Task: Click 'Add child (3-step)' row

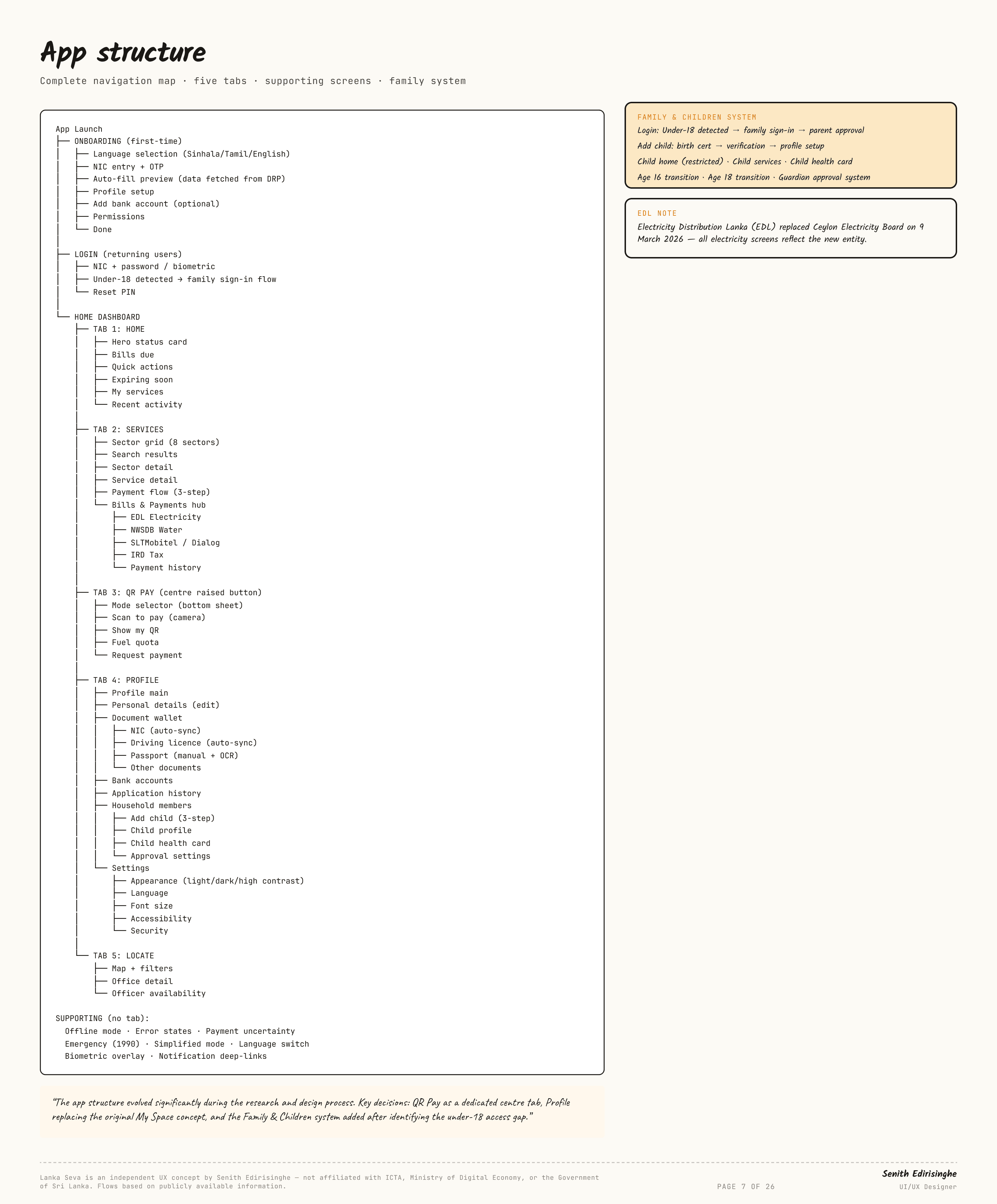Action: coord(173,818)
